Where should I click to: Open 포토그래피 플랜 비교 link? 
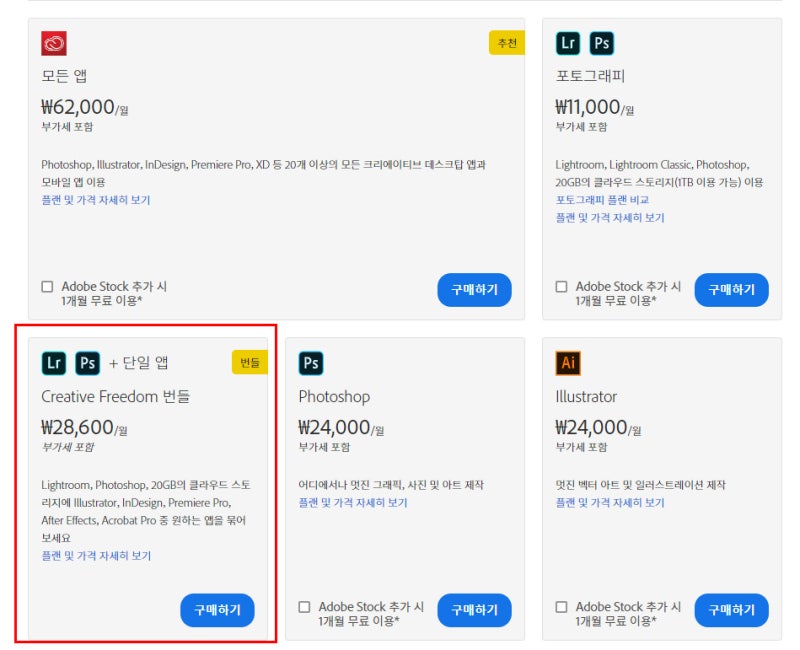(x=602, y=200)
